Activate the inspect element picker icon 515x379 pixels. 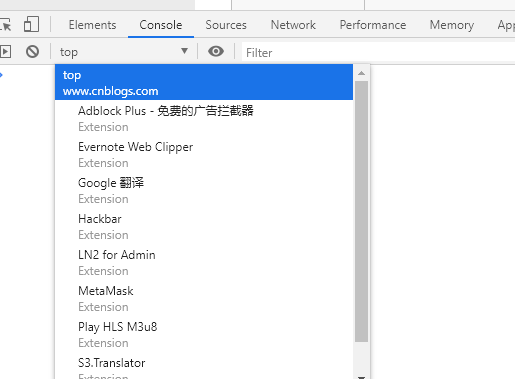point(5,25)
